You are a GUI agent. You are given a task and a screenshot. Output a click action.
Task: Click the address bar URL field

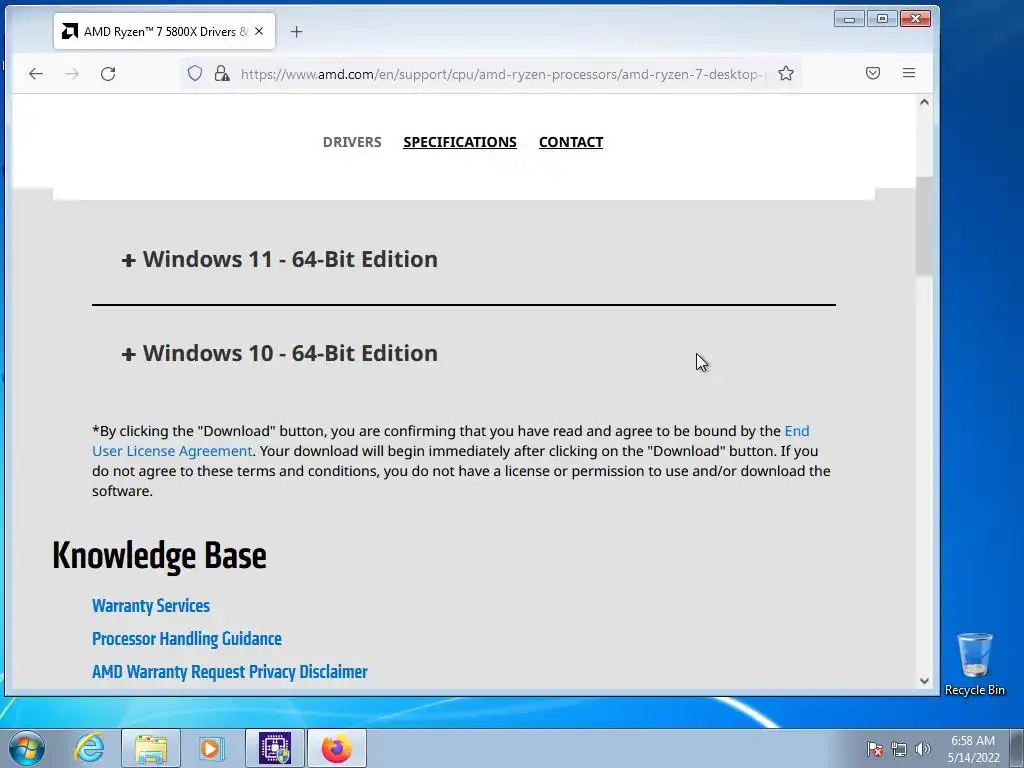500,74
